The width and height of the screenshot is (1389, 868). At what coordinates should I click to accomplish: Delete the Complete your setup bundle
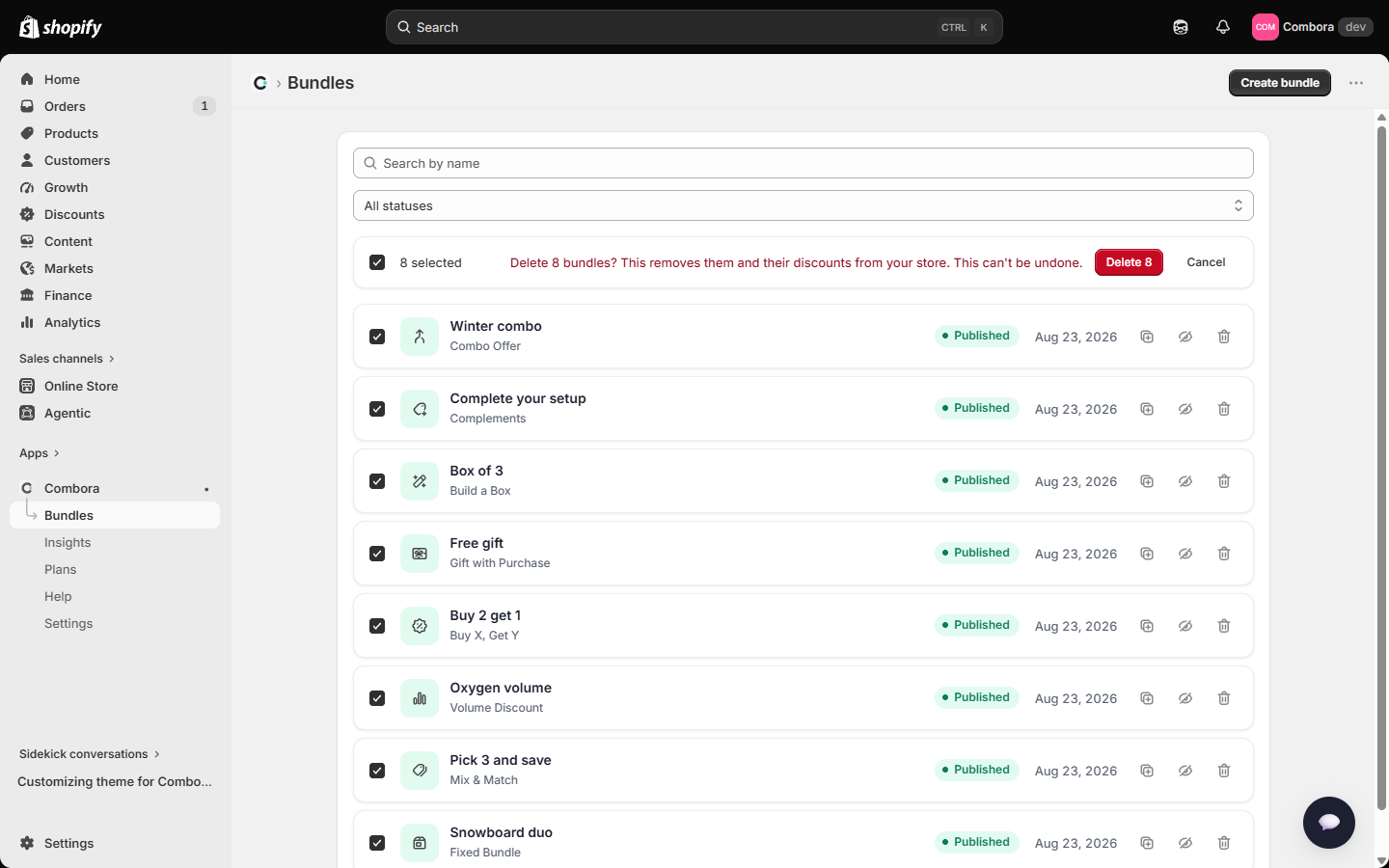point(1224,409)
